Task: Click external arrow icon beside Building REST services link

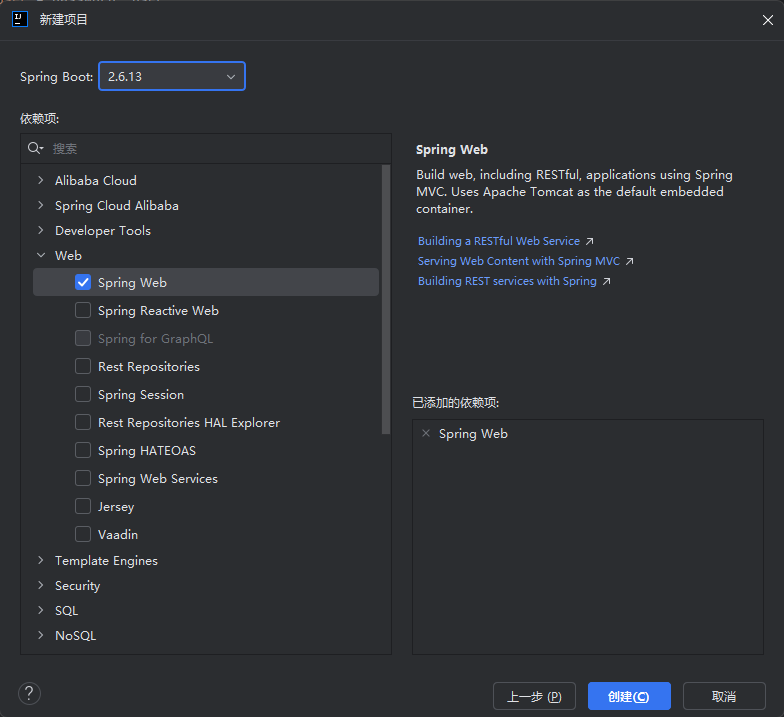Action: [x=606, y=282]
